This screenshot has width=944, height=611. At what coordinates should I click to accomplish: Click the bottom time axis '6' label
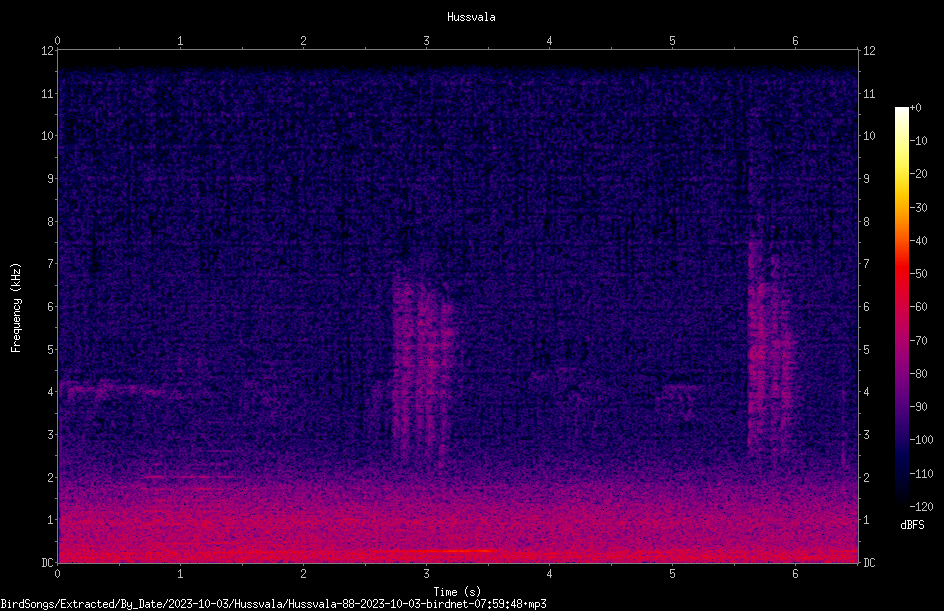(795, 574)
